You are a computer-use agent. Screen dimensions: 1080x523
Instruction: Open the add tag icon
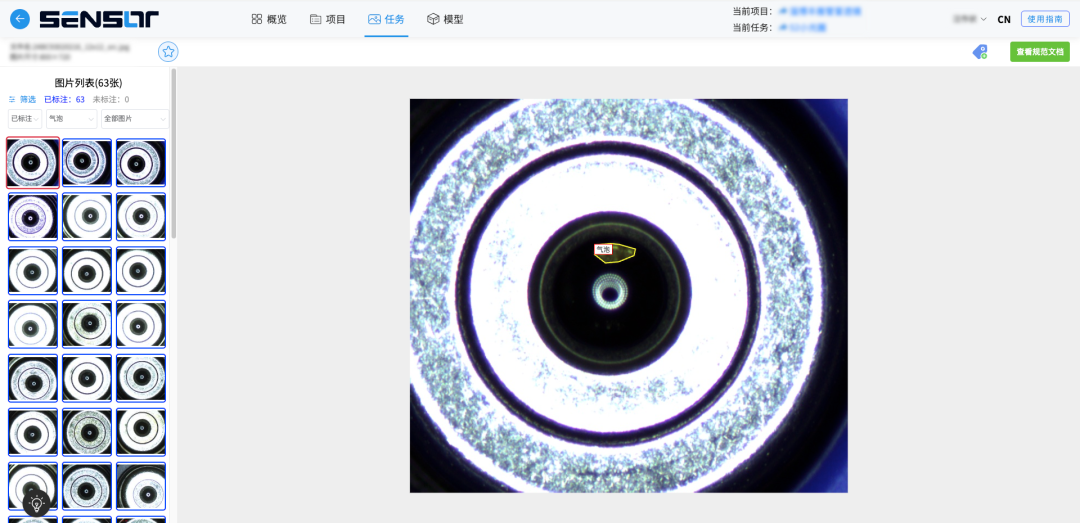tap(979, 52)
